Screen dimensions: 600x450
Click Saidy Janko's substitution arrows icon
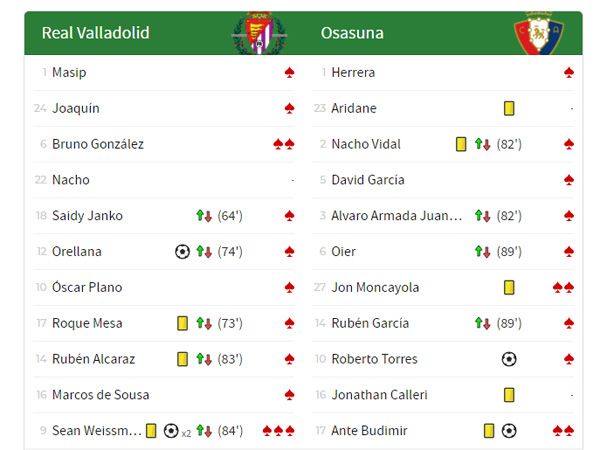(204, 216)
